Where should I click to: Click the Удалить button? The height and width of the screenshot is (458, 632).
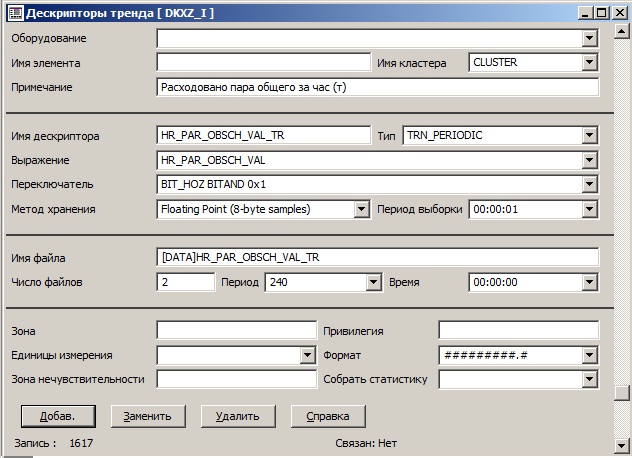[238, 416]
